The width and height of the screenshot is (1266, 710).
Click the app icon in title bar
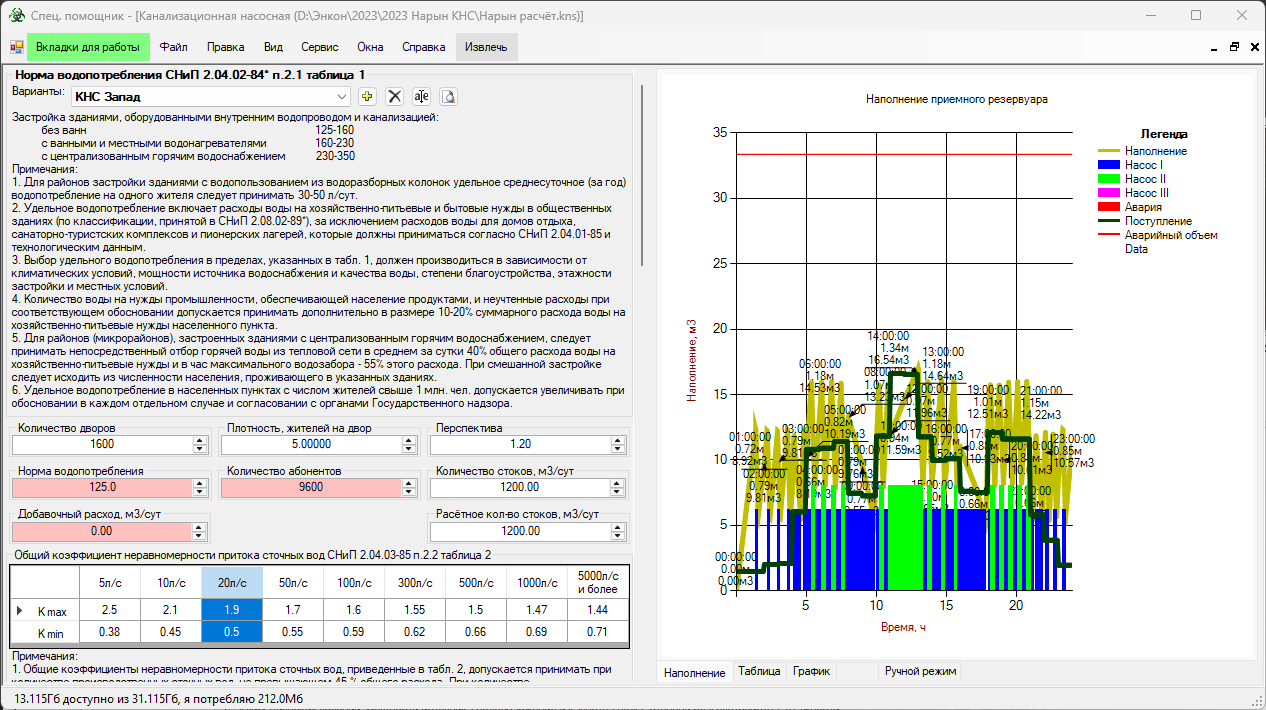click(16, 16)
